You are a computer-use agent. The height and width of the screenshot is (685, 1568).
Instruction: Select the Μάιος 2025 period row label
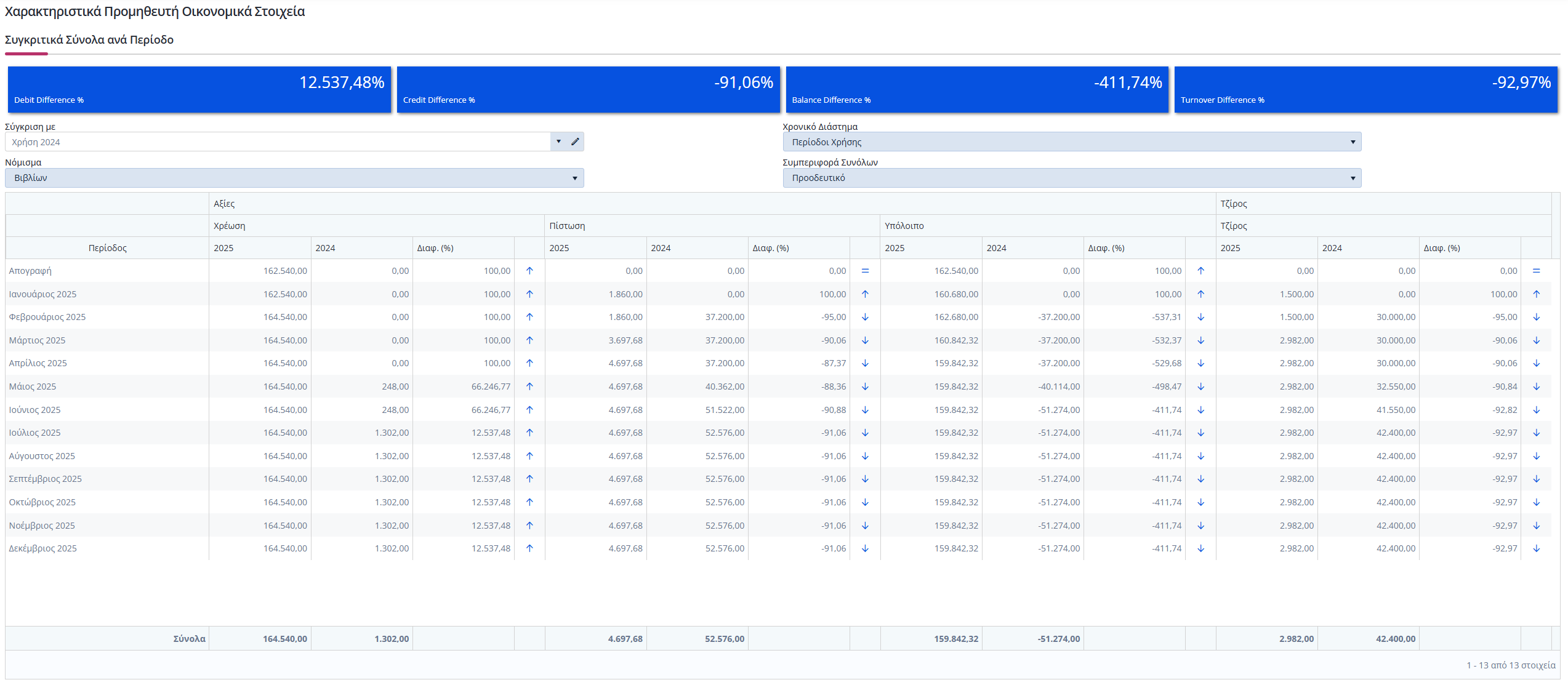33,387
